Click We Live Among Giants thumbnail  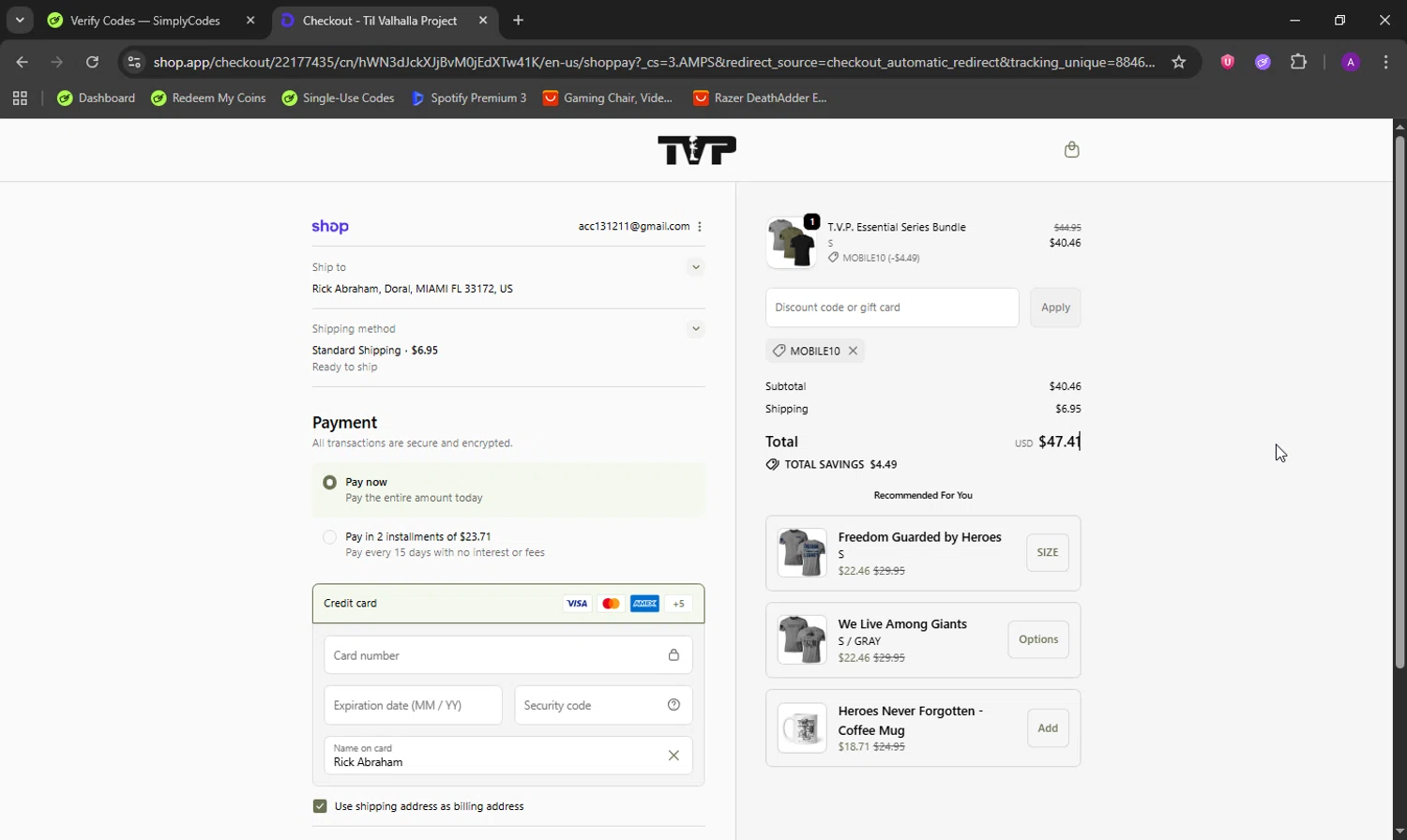pos(802,639)
